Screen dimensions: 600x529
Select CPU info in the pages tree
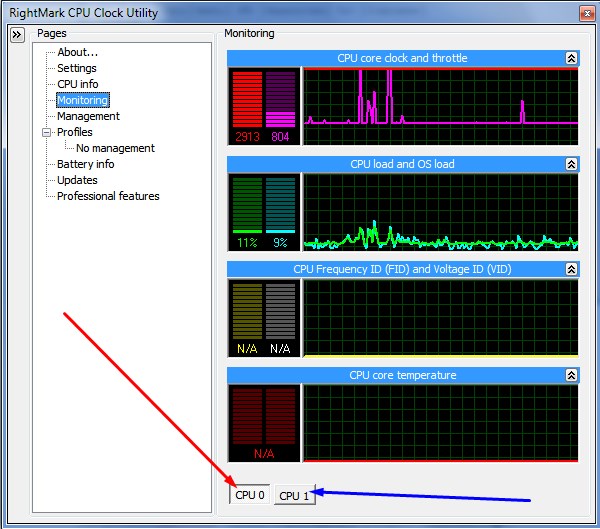77,84
